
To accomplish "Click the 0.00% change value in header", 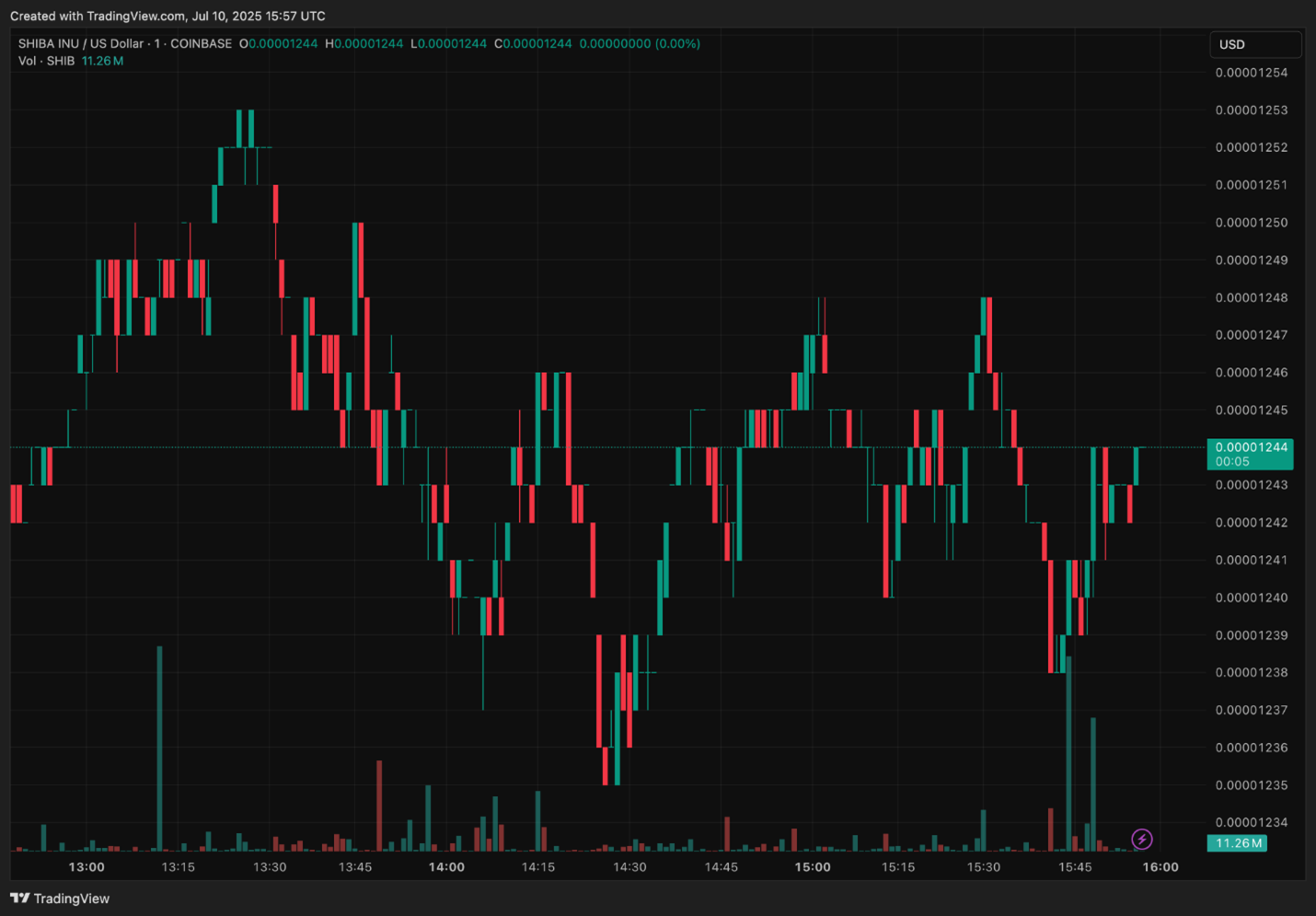I will [x=677, y=43].
